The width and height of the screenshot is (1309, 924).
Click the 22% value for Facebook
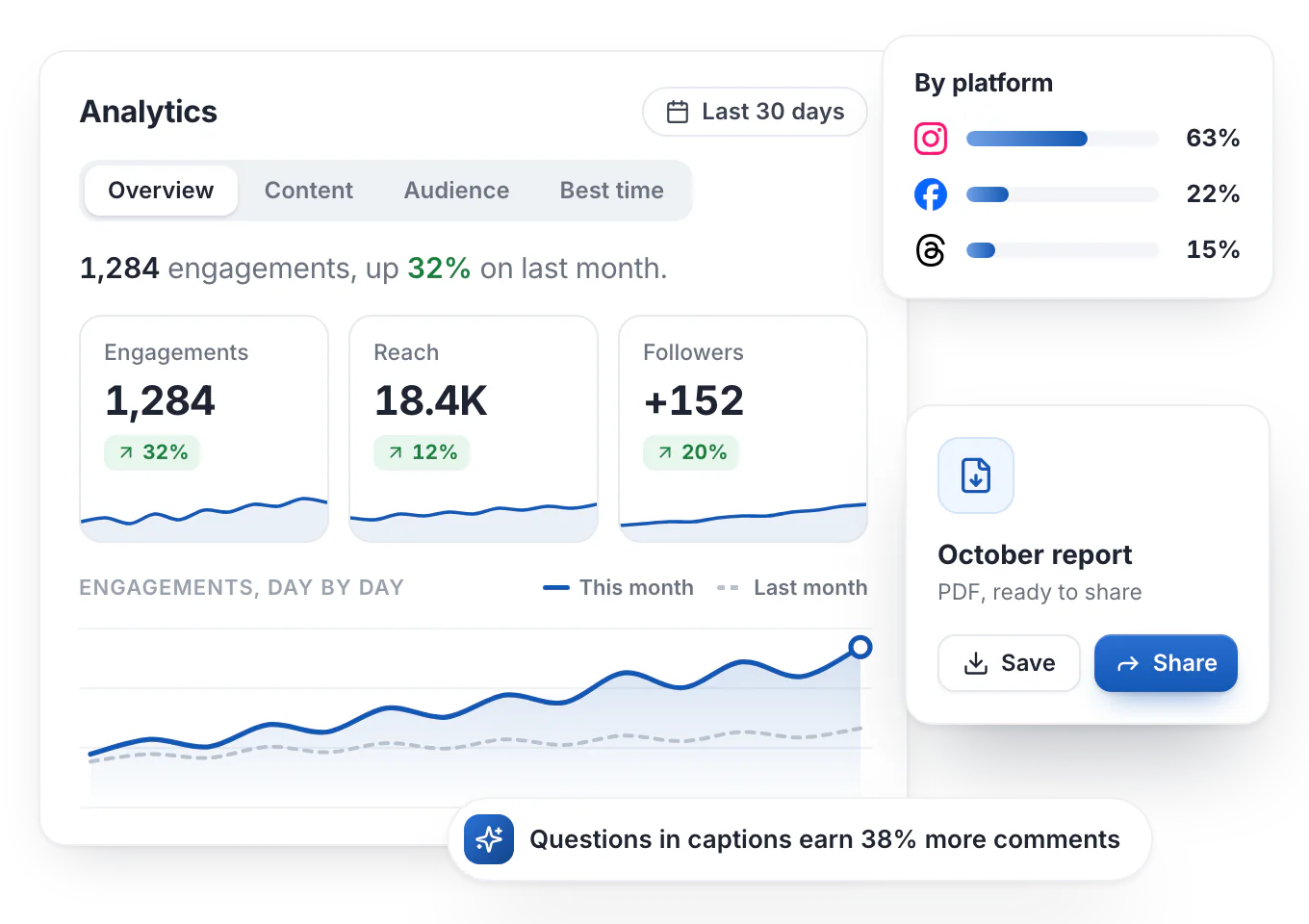click(1213, 194)
